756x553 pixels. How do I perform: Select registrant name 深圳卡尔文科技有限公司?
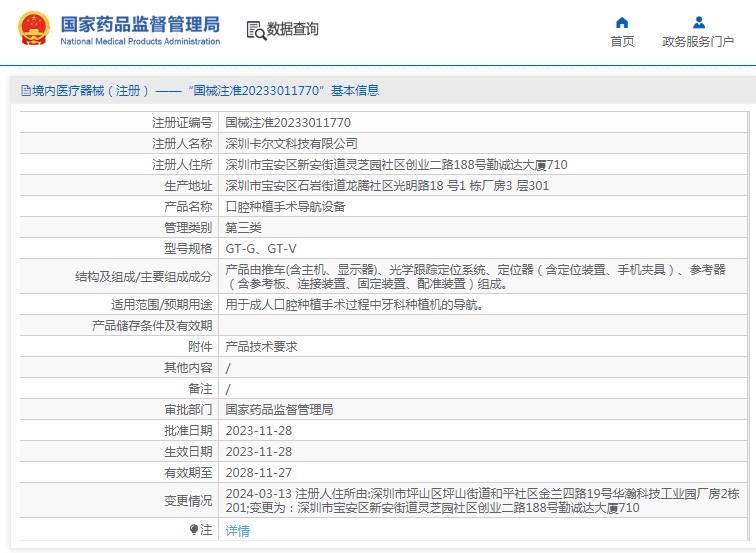tap(291, 144)
